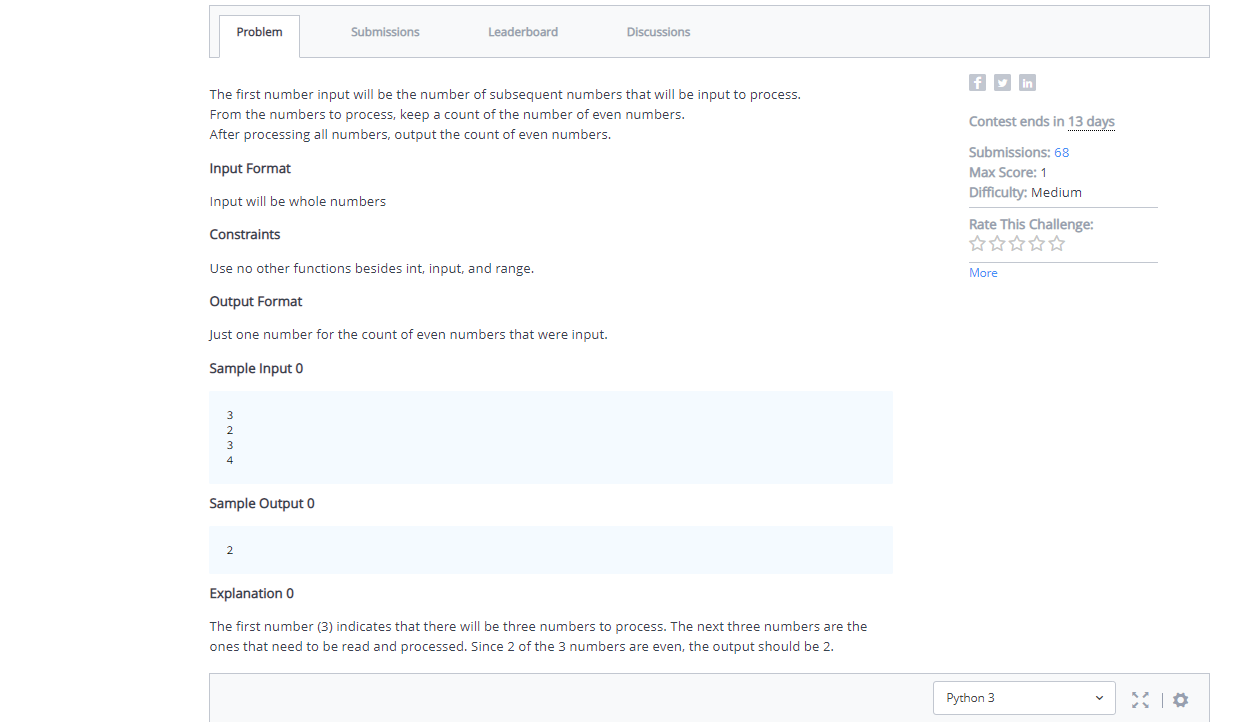The height and width of the screenshot is (722, 1247).
Task: Rate the challenge with three stars
Action: [1016, 243]
